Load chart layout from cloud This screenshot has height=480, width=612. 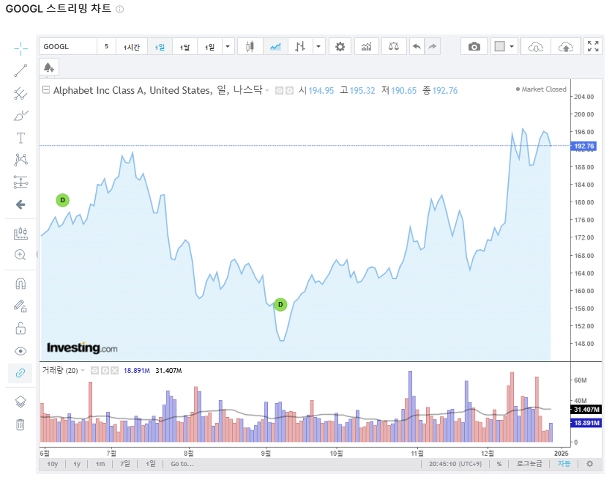(x=536, y=47)
